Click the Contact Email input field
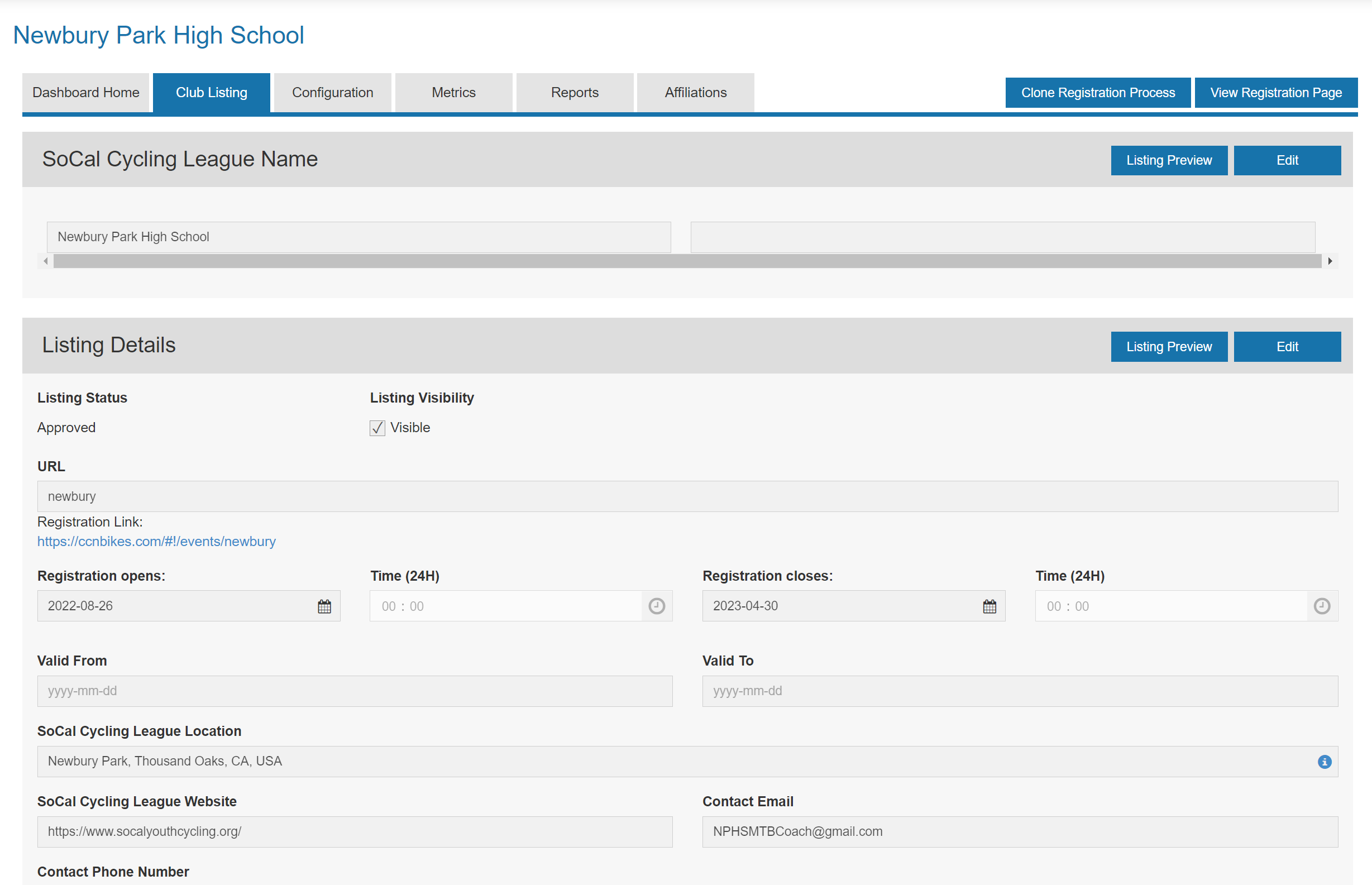Screen dimensions: 1372x885 click(x=1019, y=831)
